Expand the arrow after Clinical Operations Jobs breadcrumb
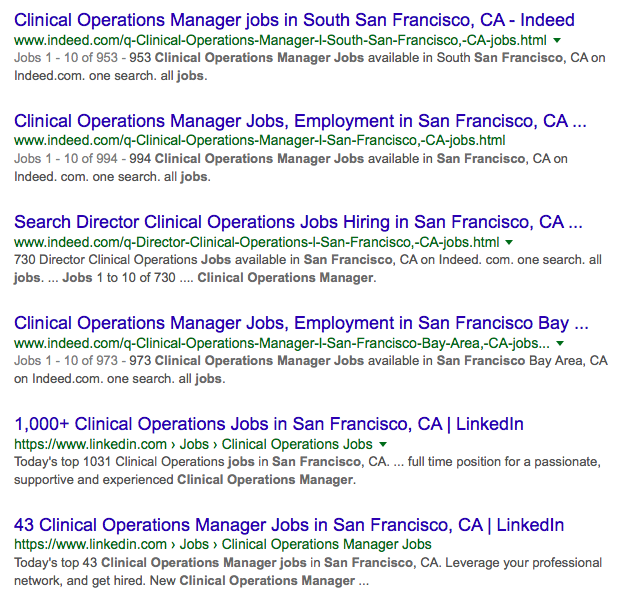 click(383, 444)
